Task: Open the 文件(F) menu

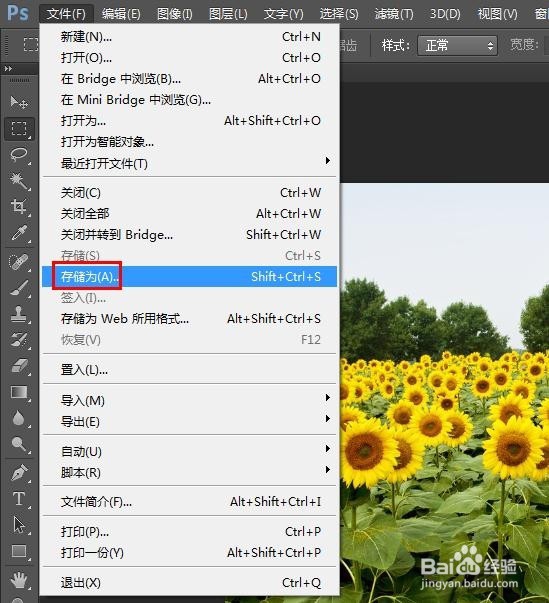Action: [66, 14]
